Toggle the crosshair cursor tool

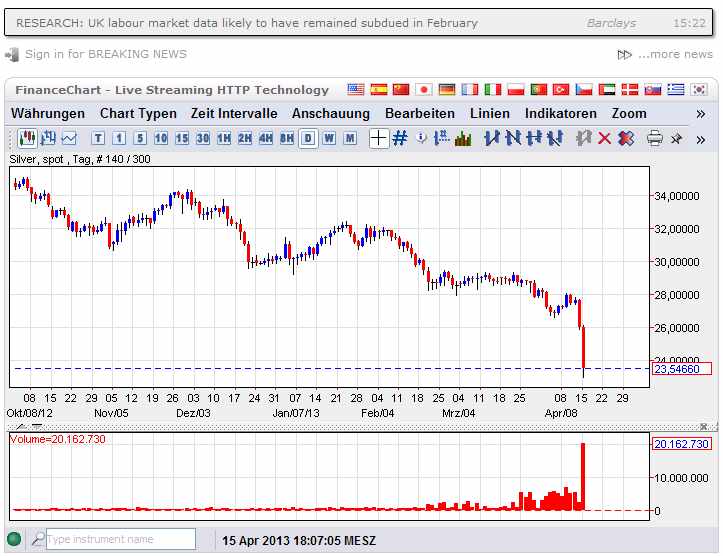click(x=378, y=138)
